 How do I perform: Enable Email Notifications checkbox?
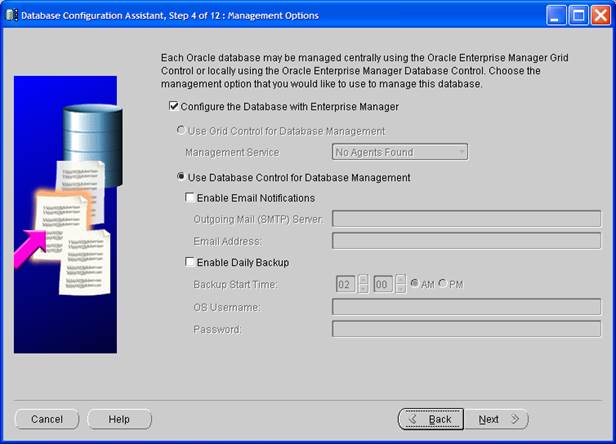(x=190, y=197)
